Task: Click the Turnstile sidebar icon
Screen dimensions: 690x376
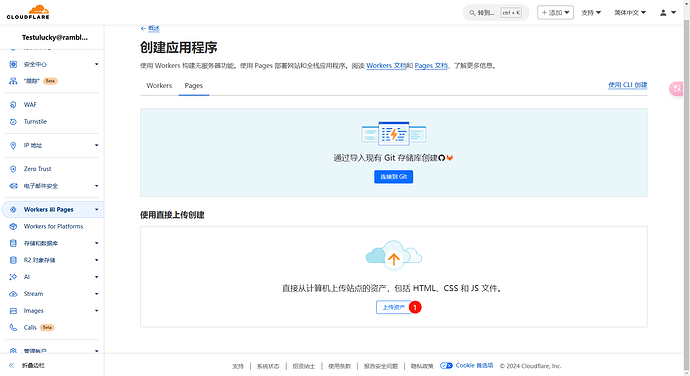Action: (x=13, y=122)
